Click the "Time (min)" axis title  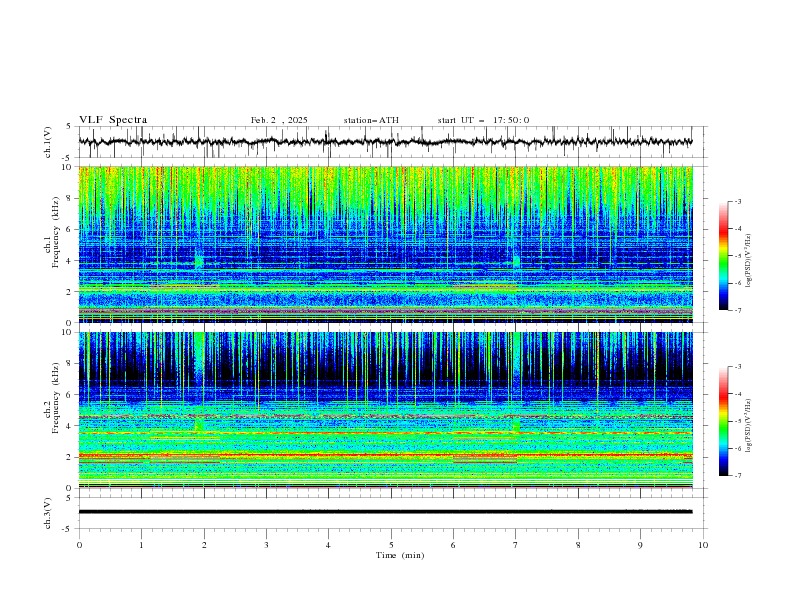click(x=400, y=555)
